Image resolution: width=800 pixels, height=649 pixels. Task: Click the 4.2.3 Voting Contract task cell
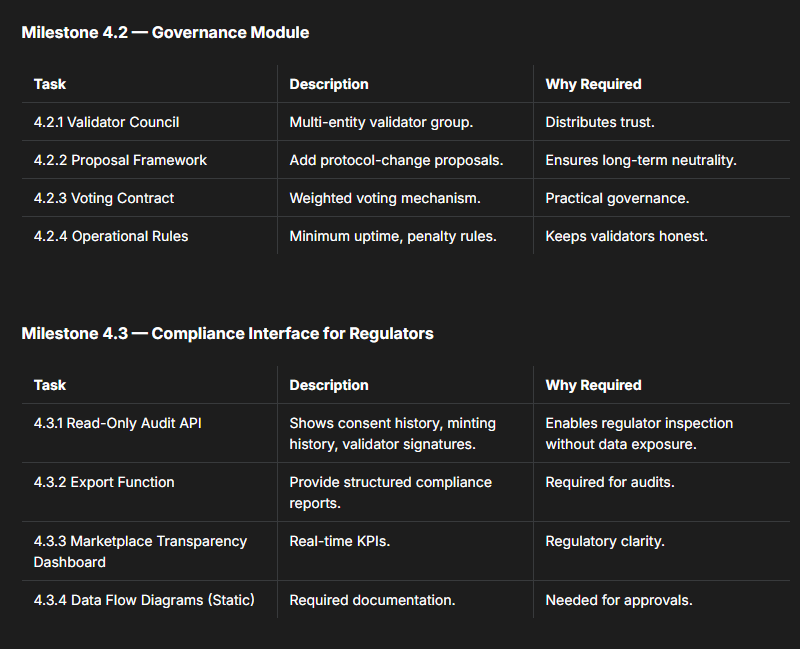[x=104, y=198]
